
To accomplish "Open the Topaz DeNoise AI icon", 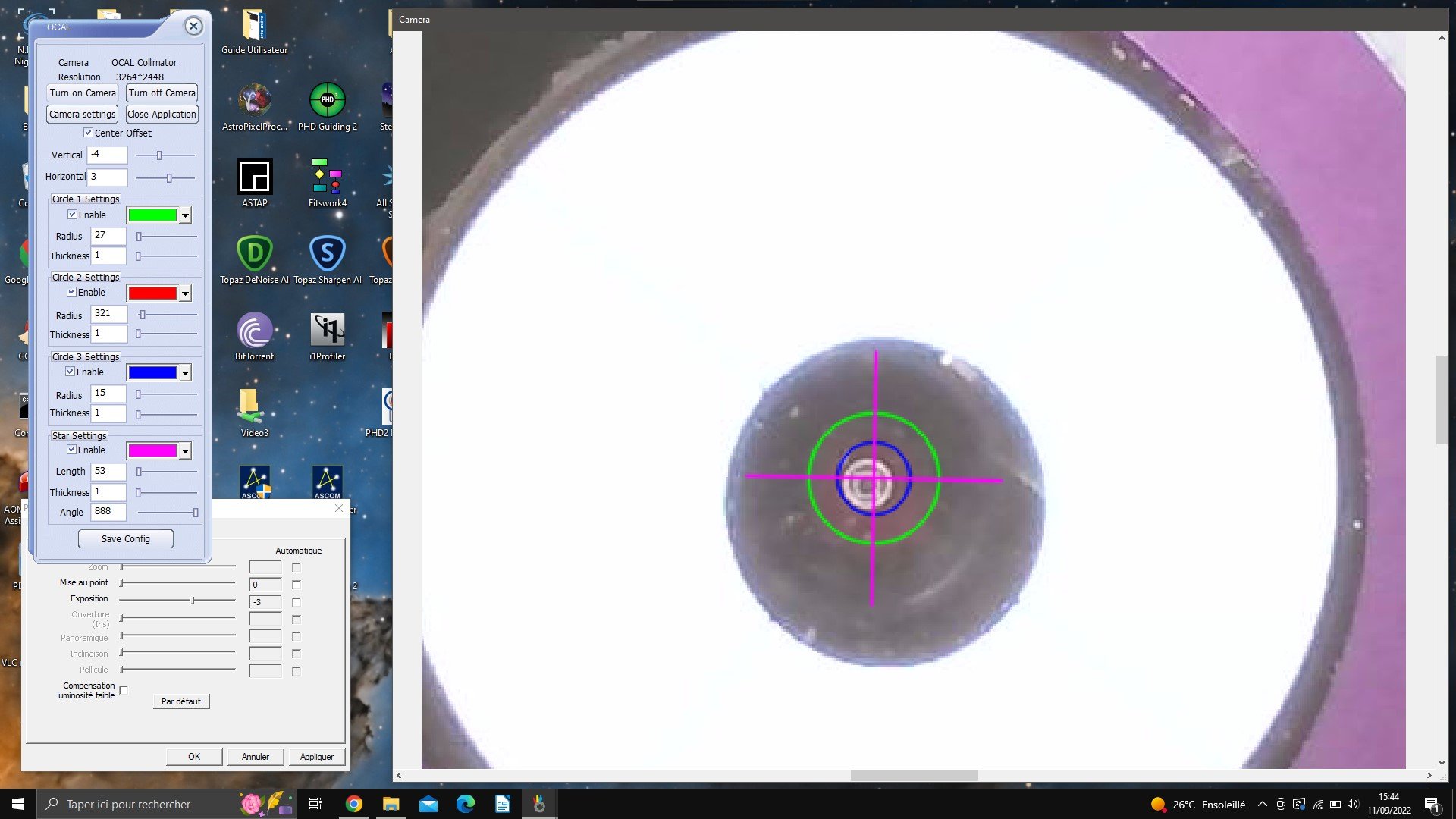I will pos(254,259).
